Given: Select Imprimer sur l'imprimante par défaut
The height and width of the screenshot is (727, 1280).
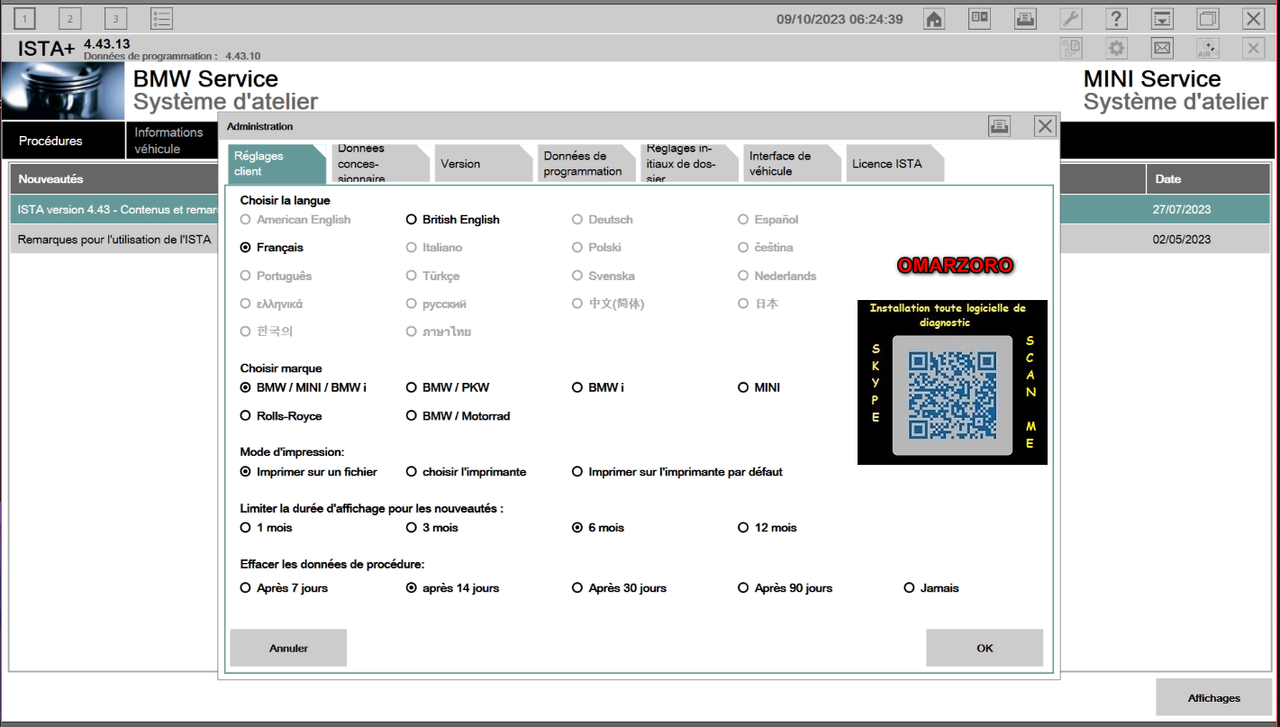Looking at the screenshot, I should coord(677,471).
